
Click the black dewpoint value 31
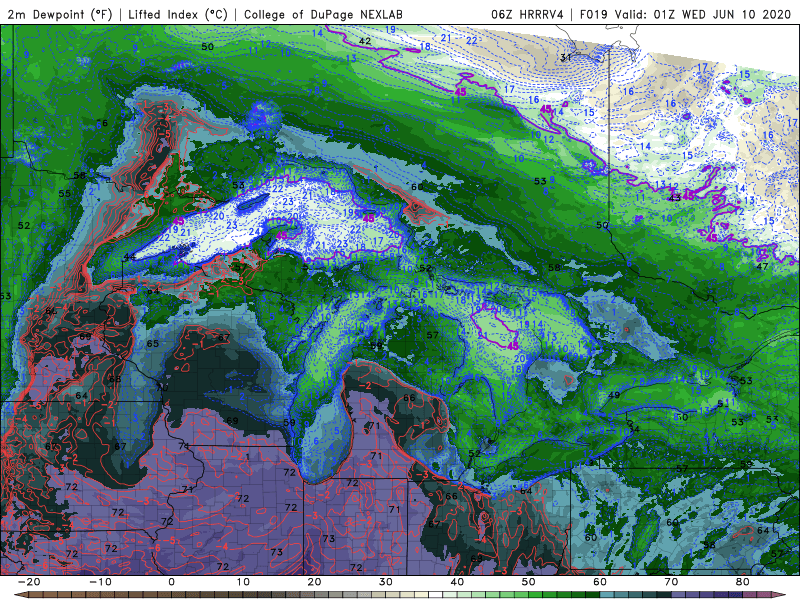click(565, 57)
